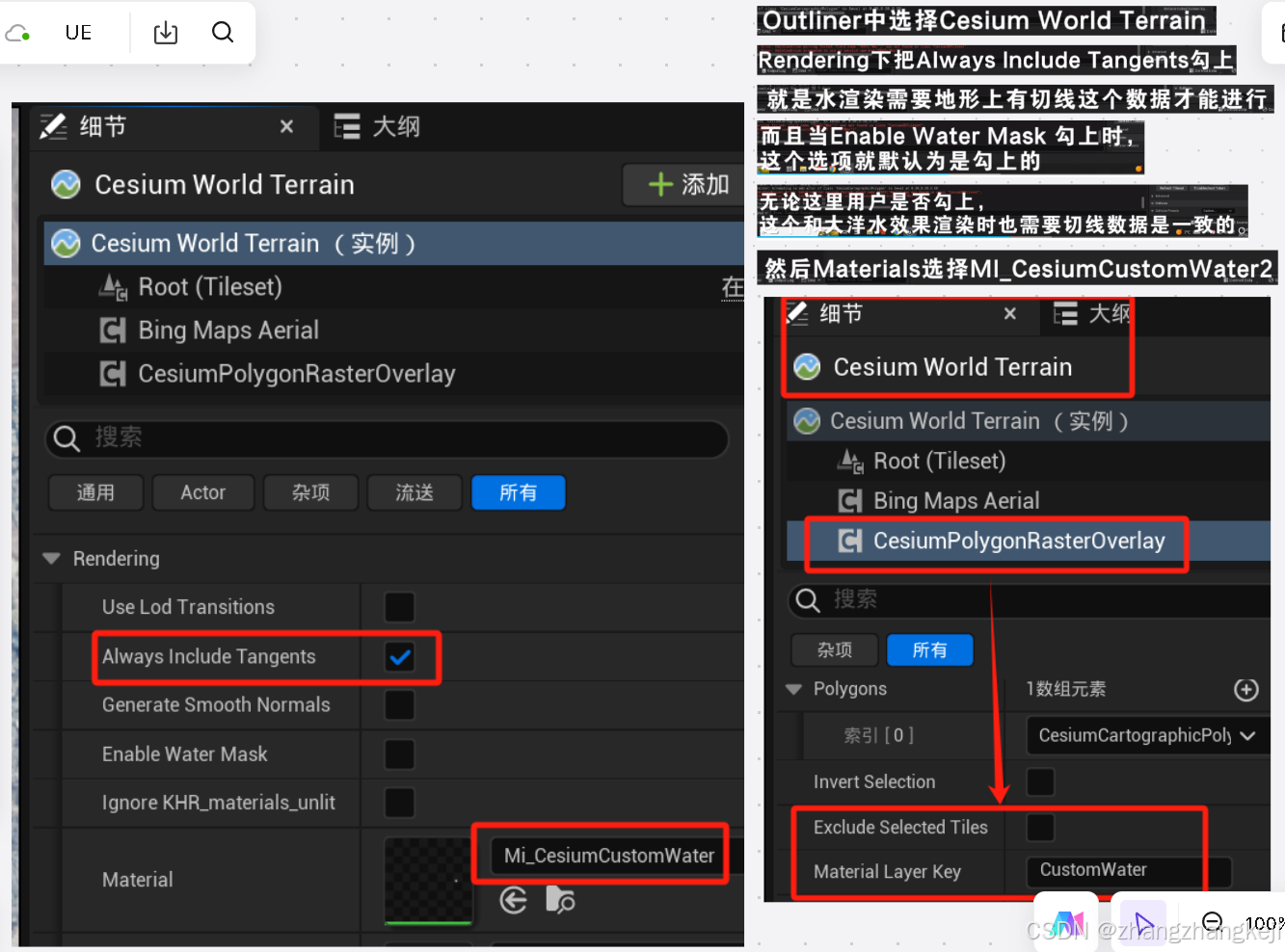
Task: Switch to the 细节 tab in left panel
Action: pyautogui.click(x=103, y=126)
